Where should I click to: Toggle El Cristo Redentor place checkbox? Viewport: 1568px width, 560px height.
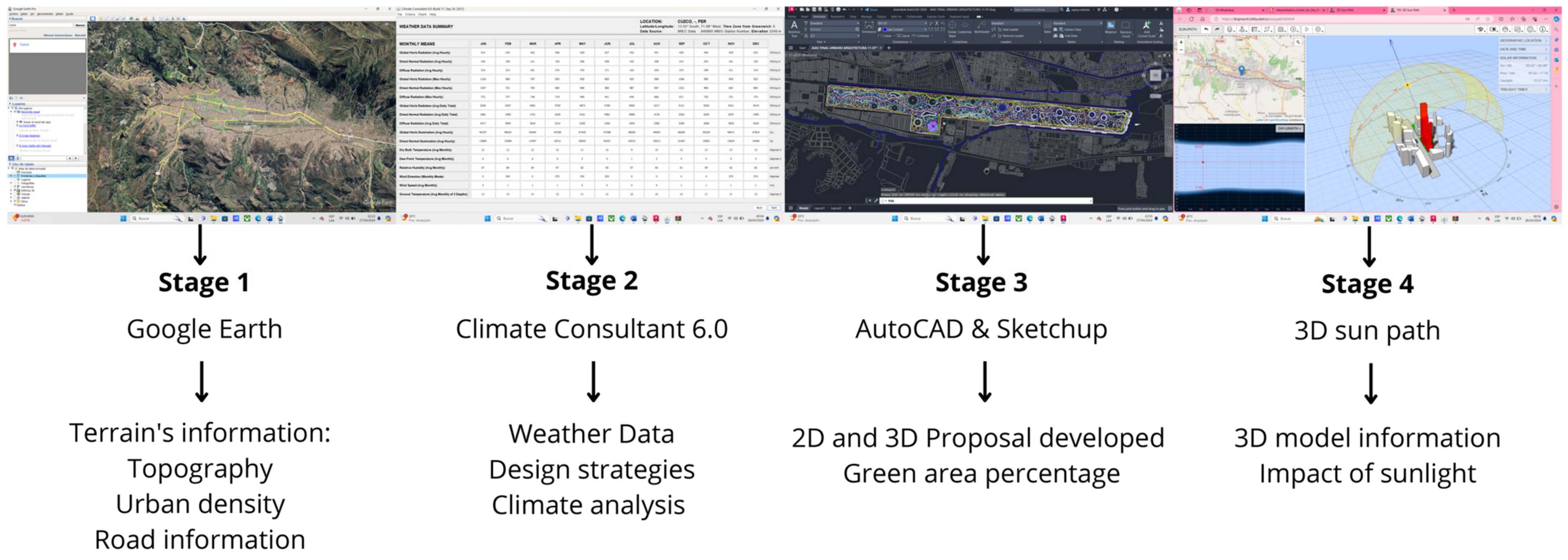pyautogui.click(x=17, y=136)
